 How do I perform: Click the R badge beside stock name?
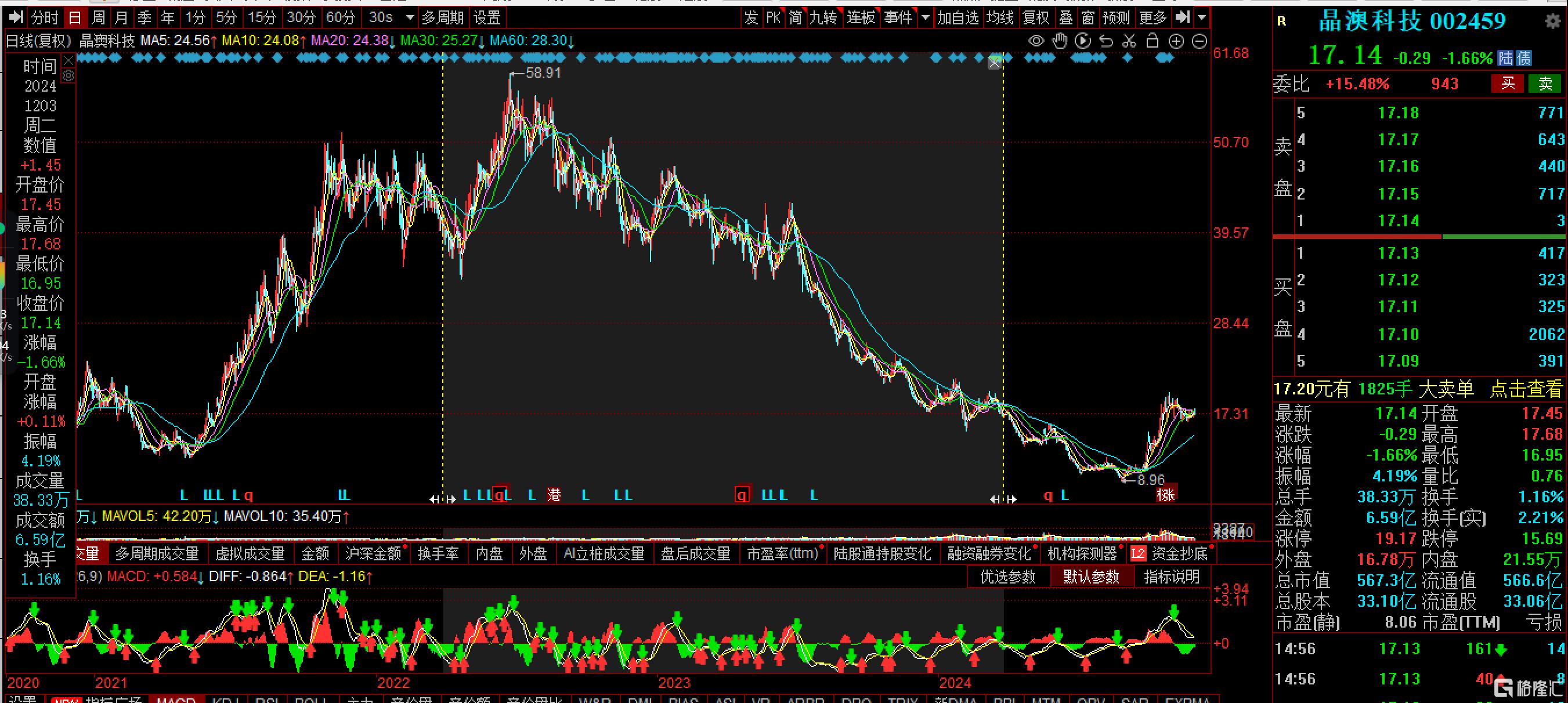[1281, 22]
